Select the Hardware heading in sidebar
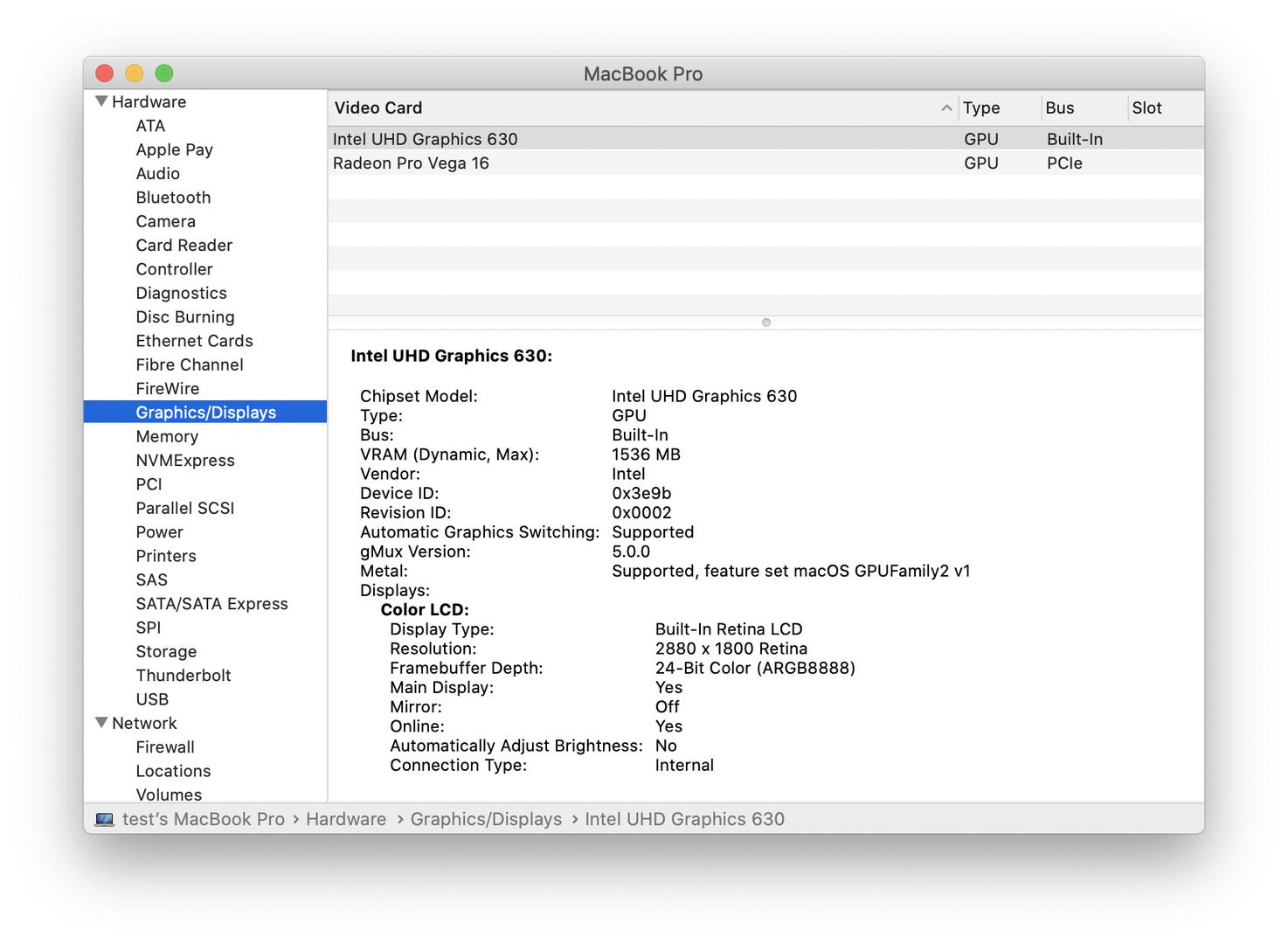Screen dimensions: 1288x944 [149, 101]
